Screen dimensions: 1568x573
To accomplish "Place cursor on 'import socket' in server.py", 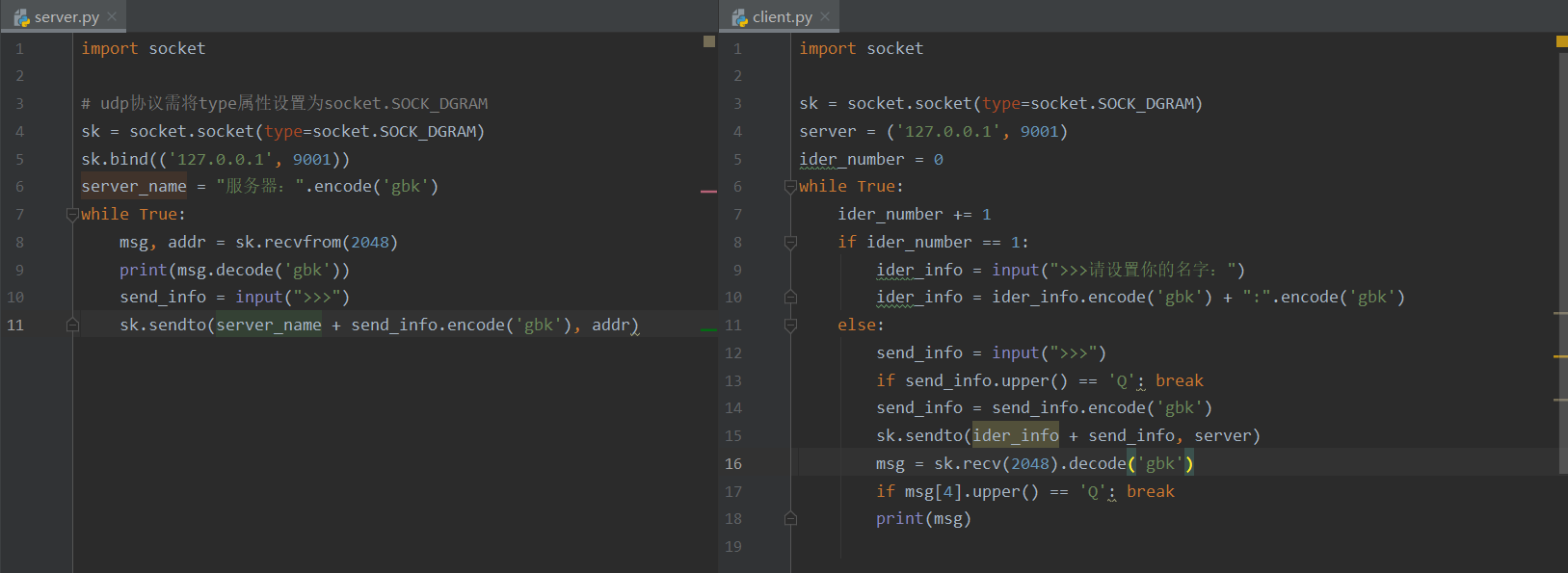I will click(143, 48).
